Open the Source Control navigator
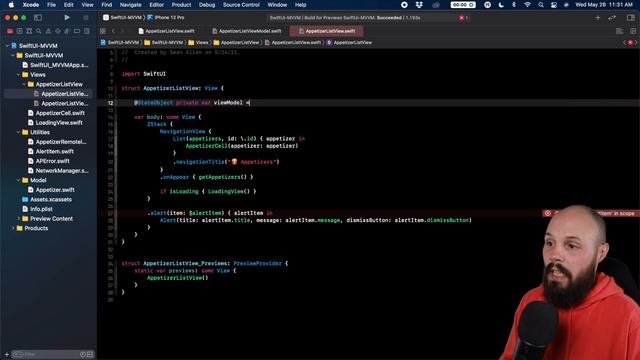 pos(20,31)
